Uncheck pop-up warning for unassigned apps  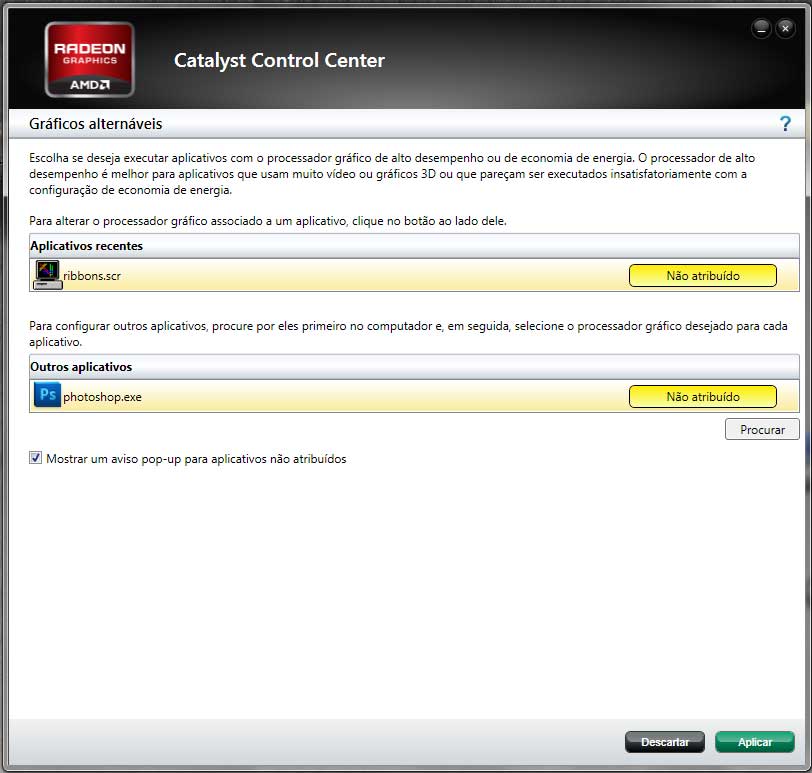35,458
